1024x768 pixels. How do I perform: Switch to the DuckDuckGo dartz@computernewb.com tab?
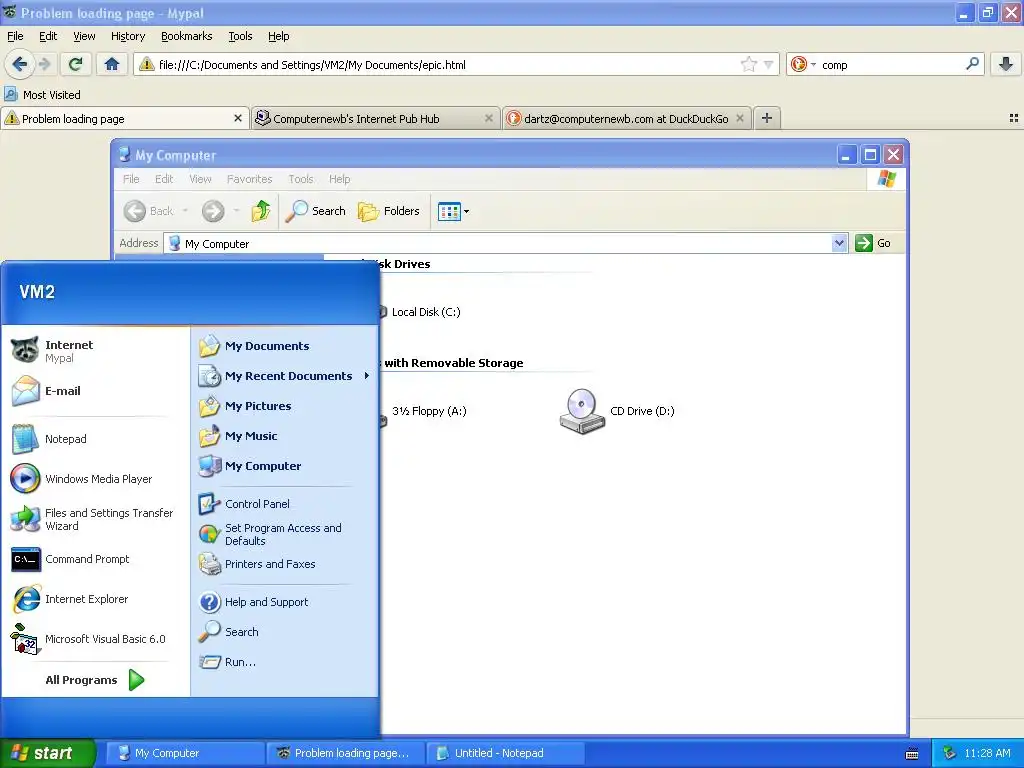(627, 118)
